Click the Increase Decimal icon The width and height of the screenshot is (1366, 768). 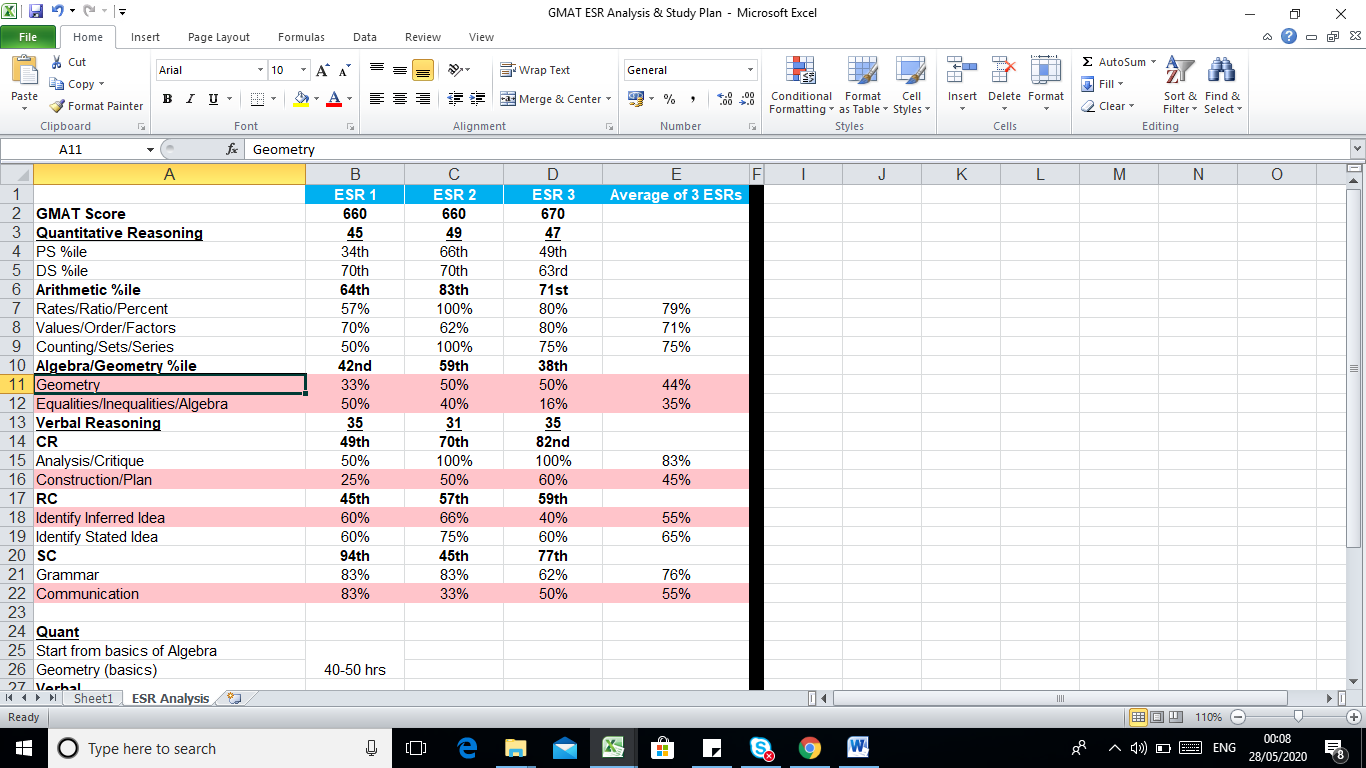point(724,99)
